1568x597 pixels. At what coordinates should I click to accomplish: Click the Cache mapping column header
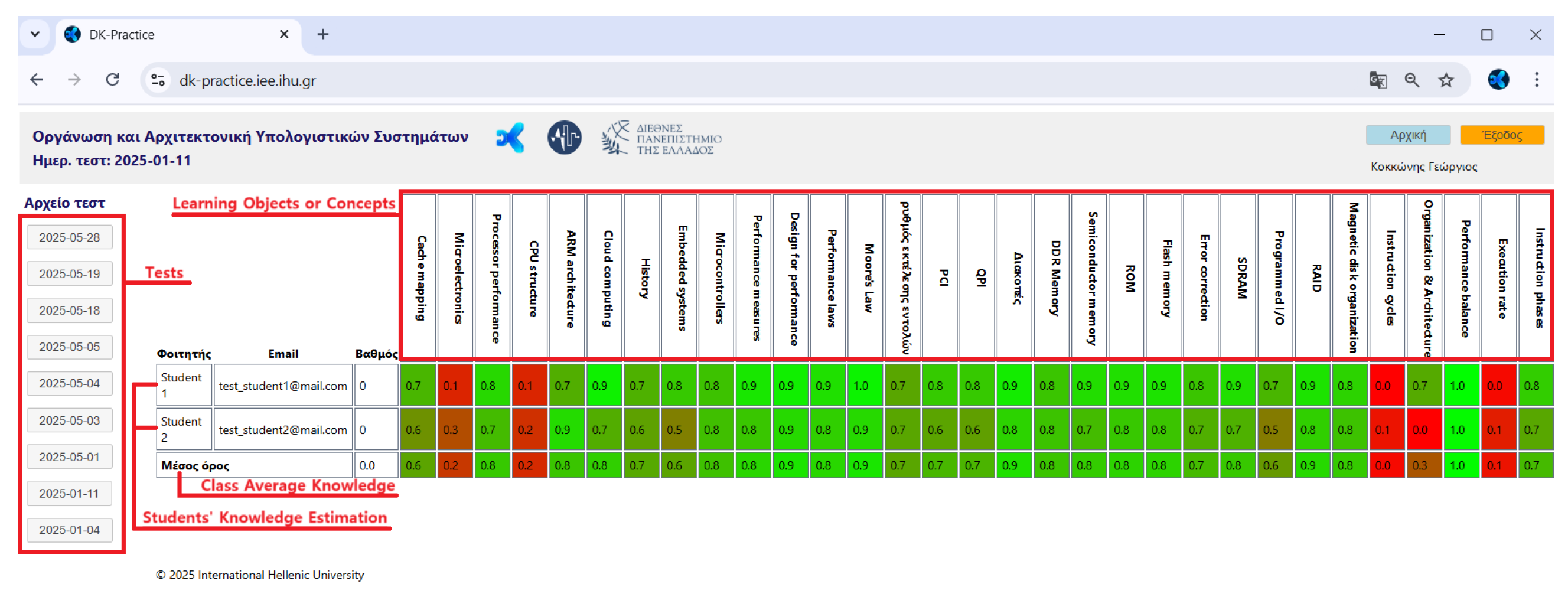coord(419,277)
